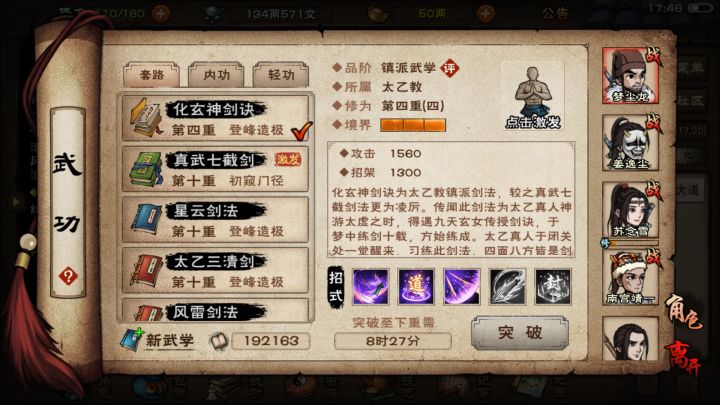Select the 道 skill icon
This screenshot has width=720, height=405.
coord(416,287)
